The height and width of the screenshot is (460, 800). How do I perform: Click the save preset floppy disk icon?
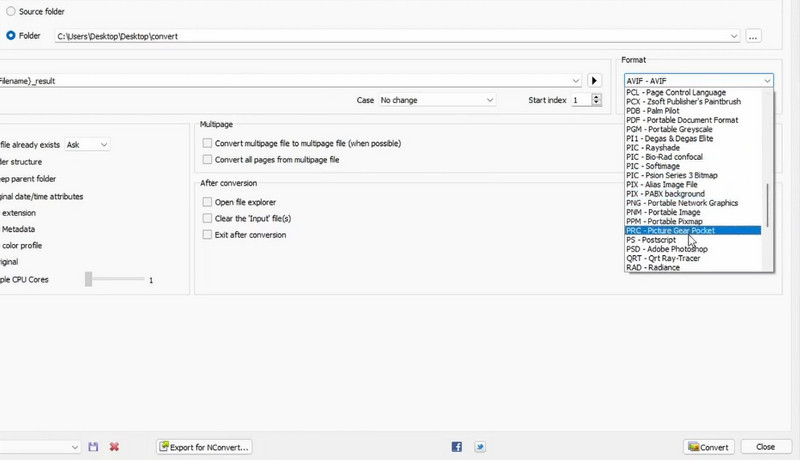coord(93,447)
